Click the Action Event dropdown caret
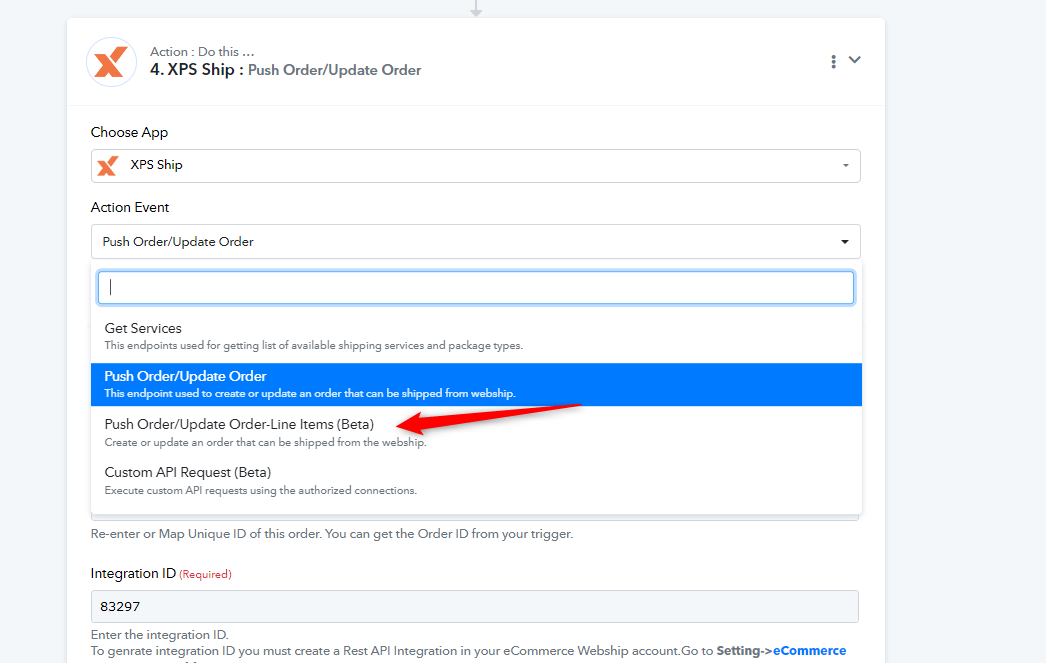 tap(845, 242)
